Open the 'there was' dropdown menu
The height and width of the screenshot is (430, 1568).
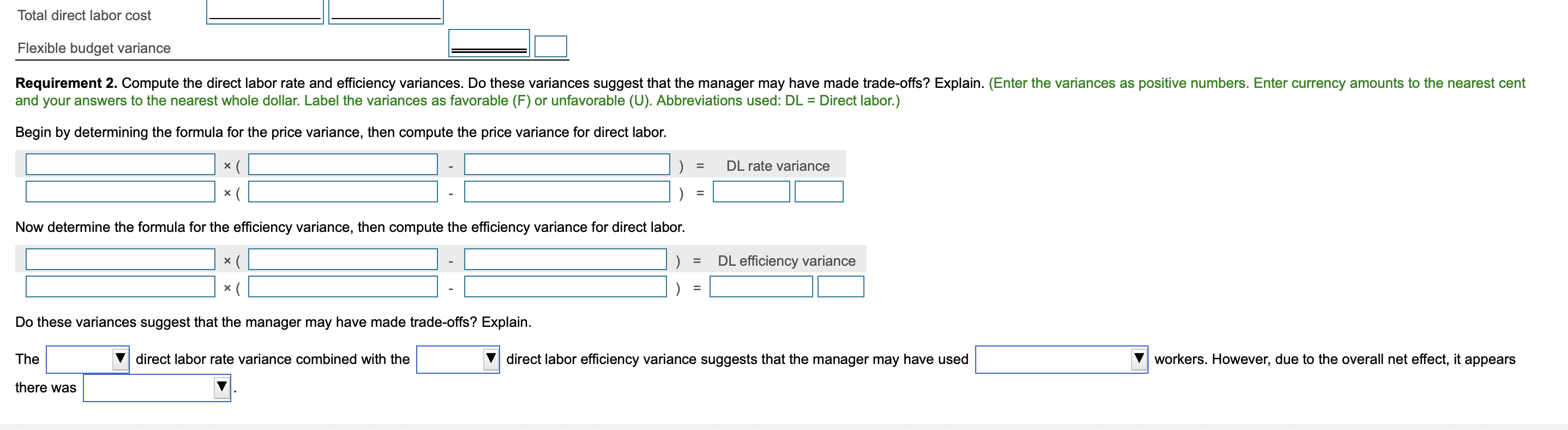coord(157,387)
